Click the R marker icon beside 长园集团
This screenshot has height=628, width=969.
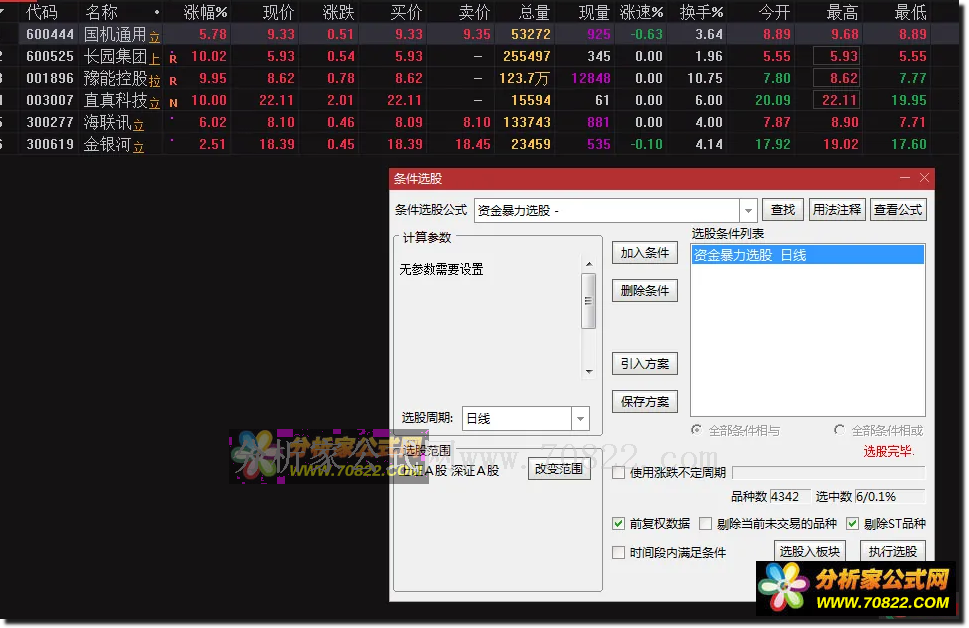click(x=173, y=59)
